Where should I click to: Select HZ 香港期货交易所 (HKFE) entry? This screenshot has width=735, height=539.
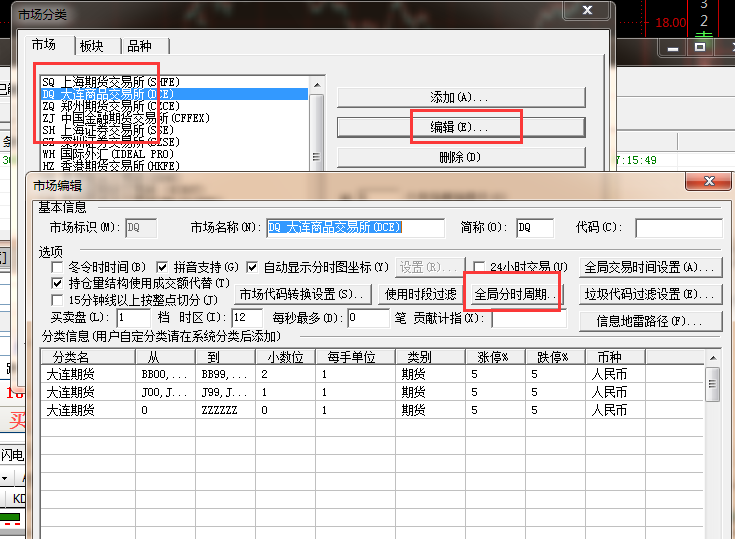[174, 165]
